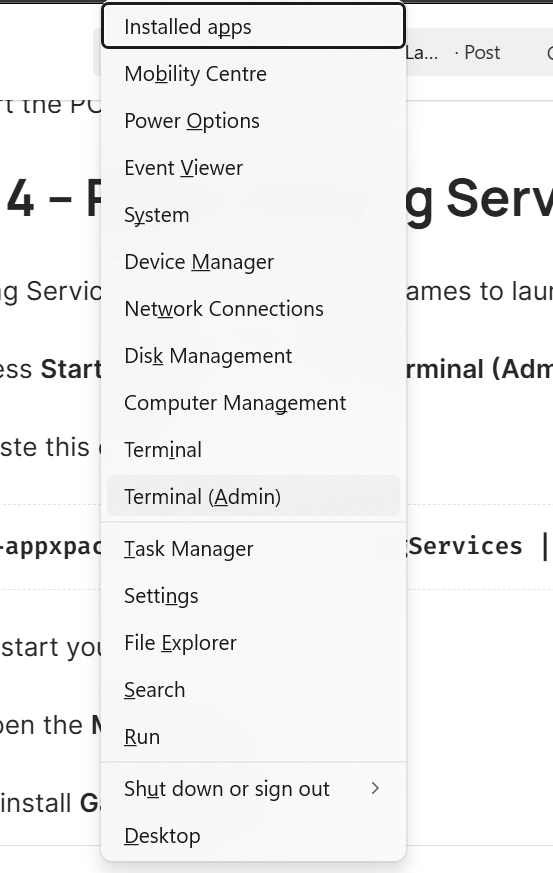Open Device Manager
The height and width of the screenshot is (873, 553).
253,262
